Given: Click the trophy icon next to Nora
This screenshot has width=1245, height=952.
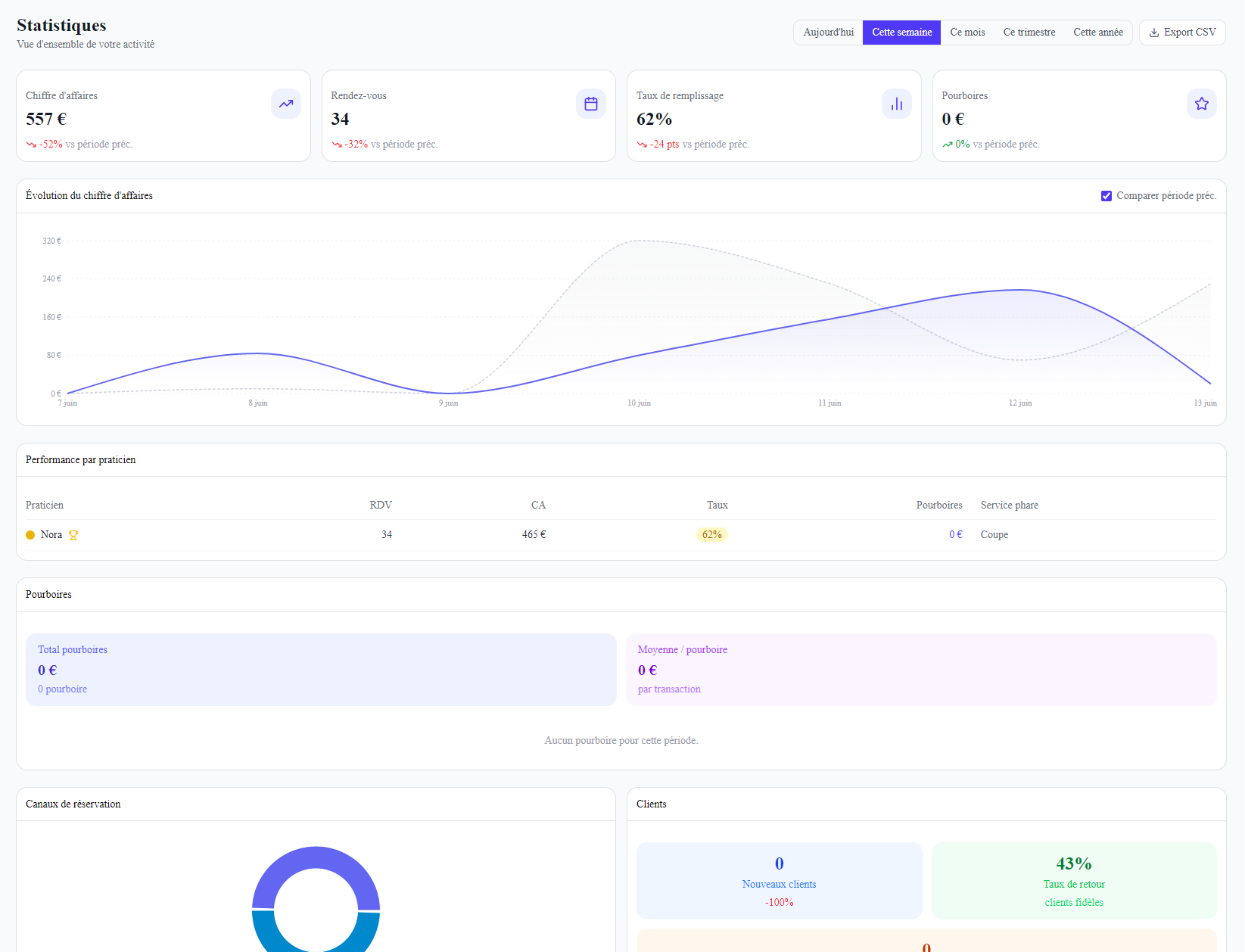Looking at the screenshot, I should click(x=73, y=535).
